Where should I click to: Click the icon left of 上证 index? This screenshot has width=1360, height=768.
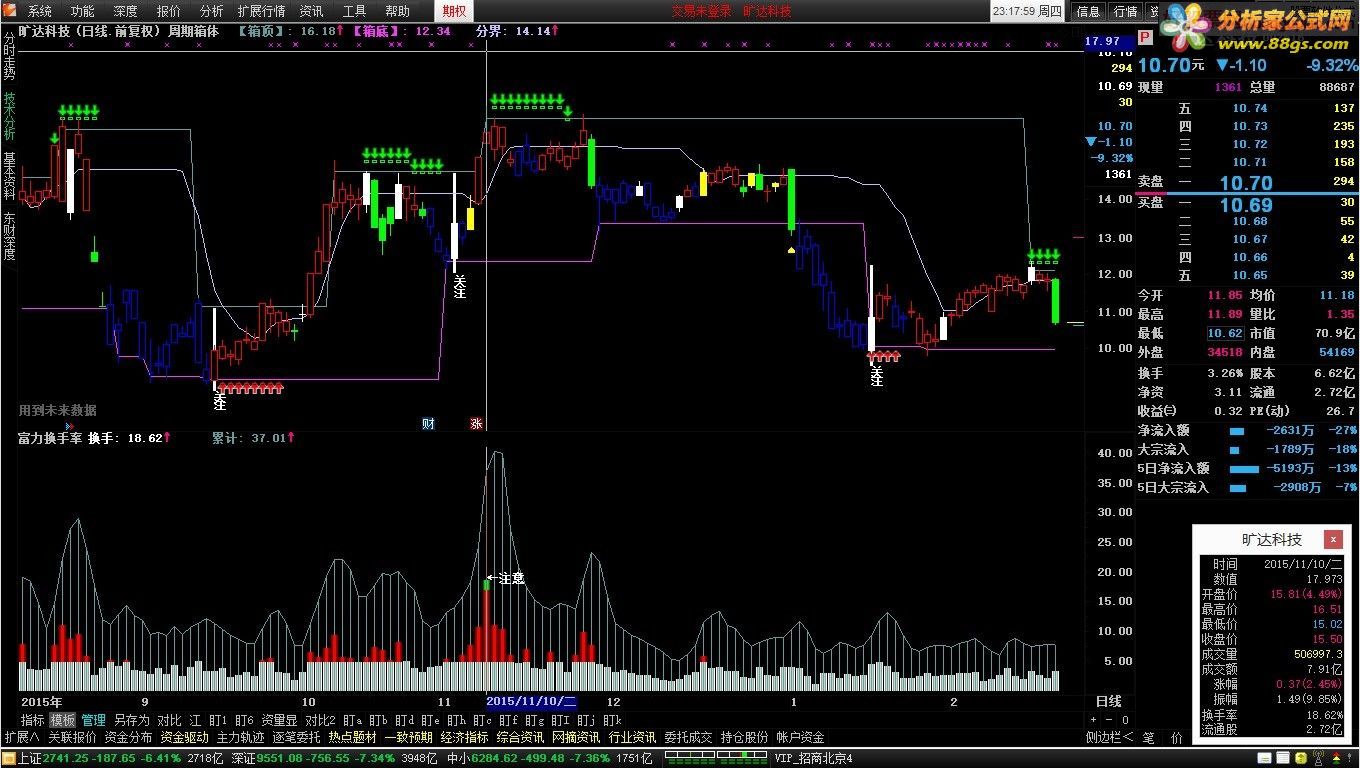(8, 759)
